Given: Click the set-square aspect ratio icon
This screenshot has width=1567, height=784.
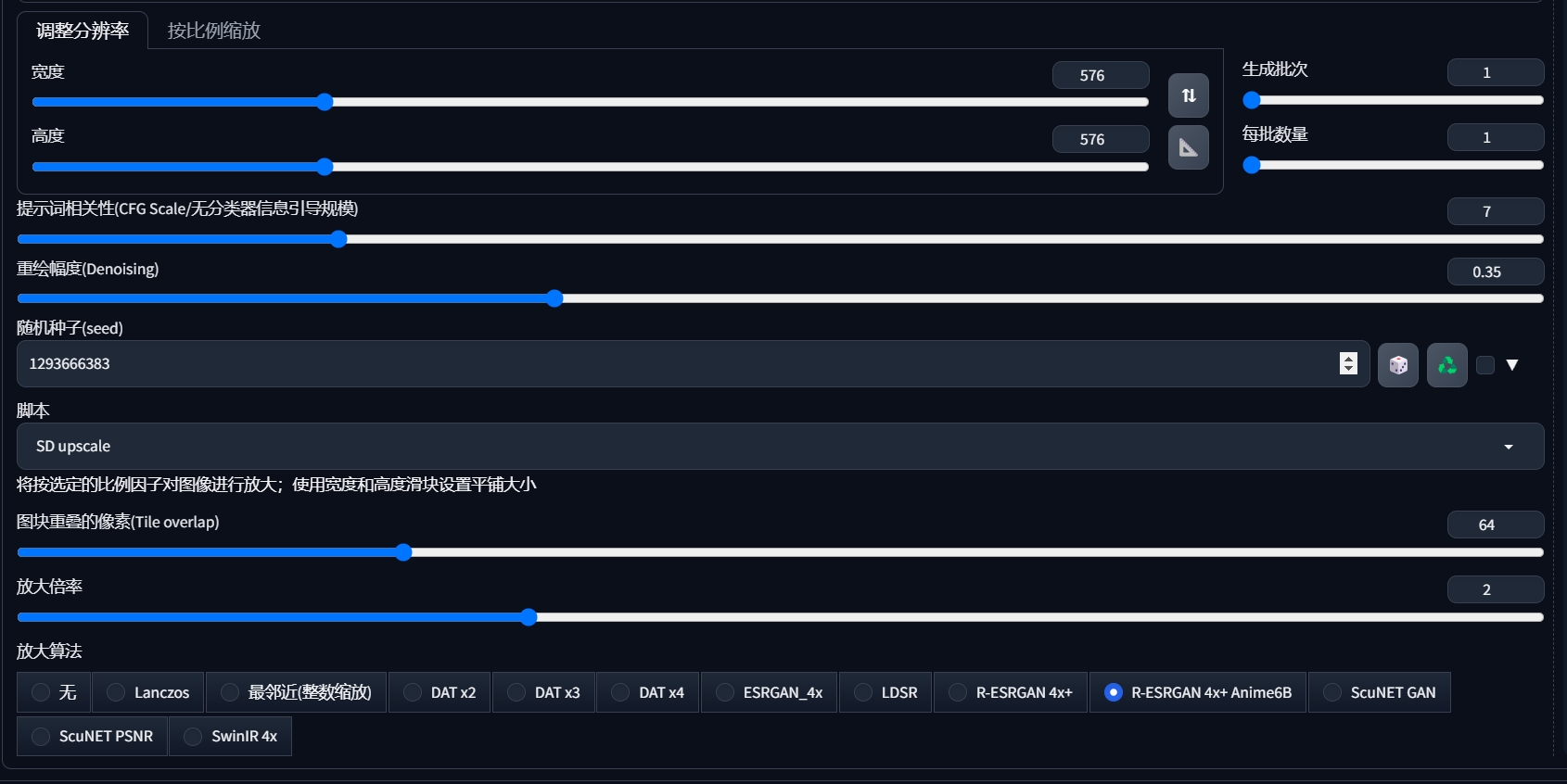Looking at the screenshot, I should [x=1188, y=147].
